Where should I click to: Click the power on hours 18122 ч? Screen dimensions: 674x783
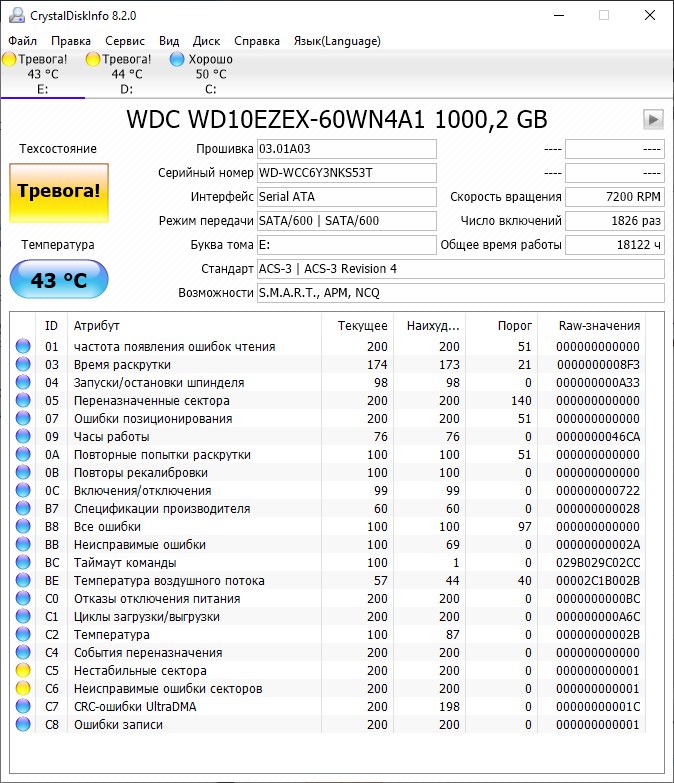(615, 245)
